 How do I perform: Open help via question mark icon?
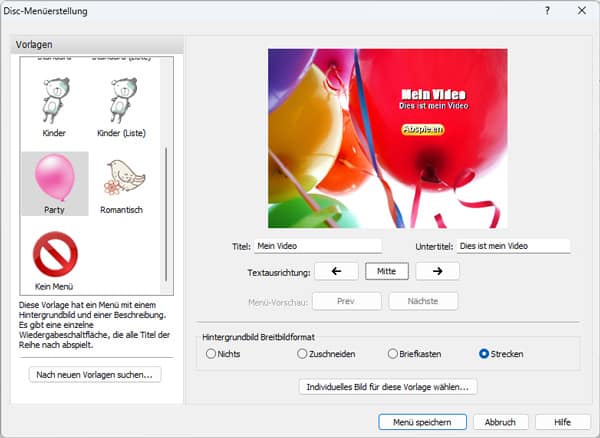point(548,11)
